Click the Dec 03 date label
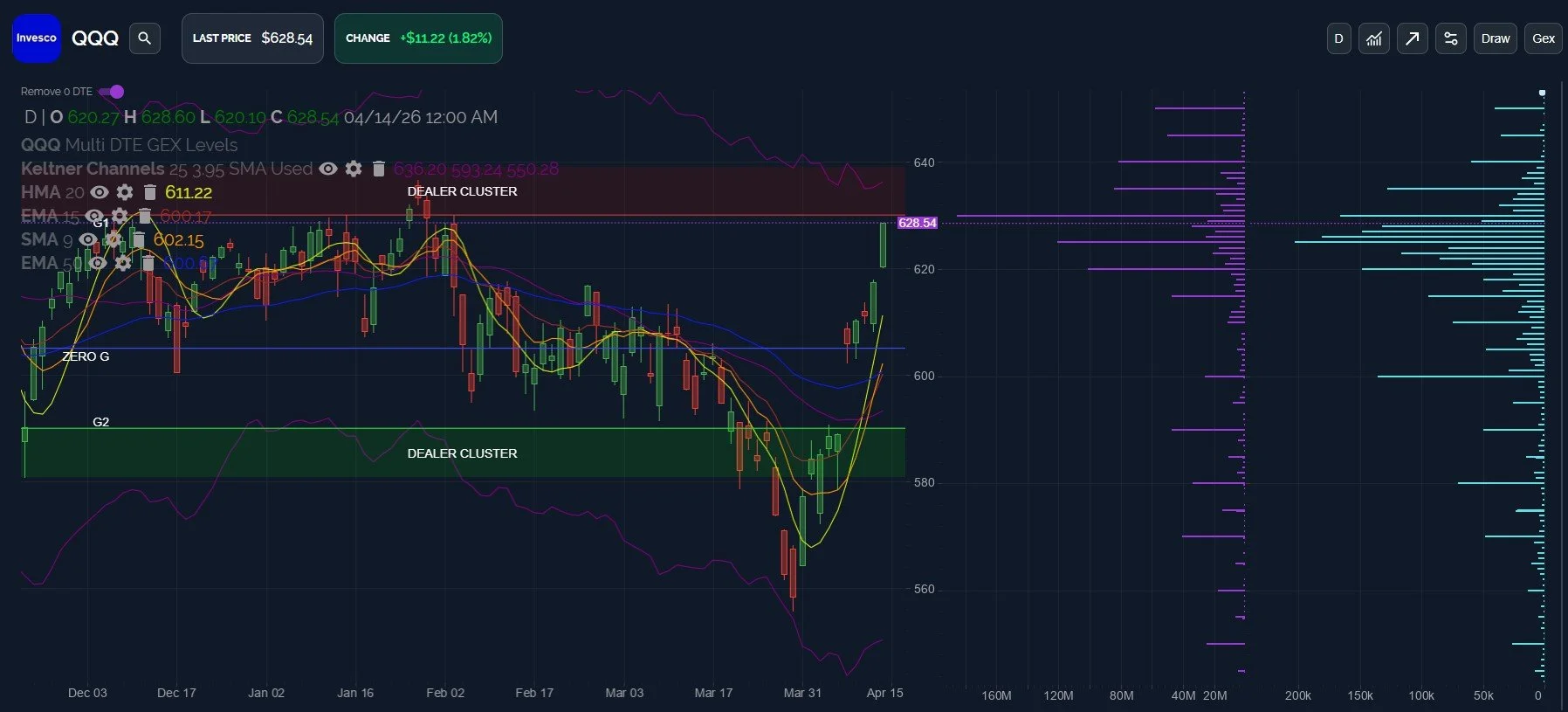 tap(87, 693)
